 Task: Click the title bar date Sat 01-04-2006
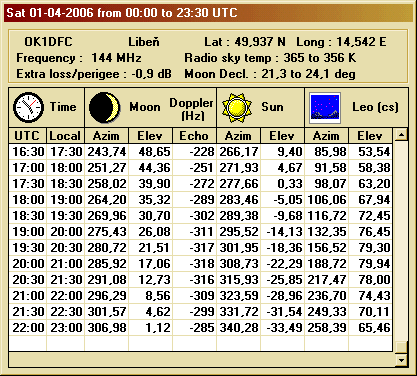click(50, 13)
